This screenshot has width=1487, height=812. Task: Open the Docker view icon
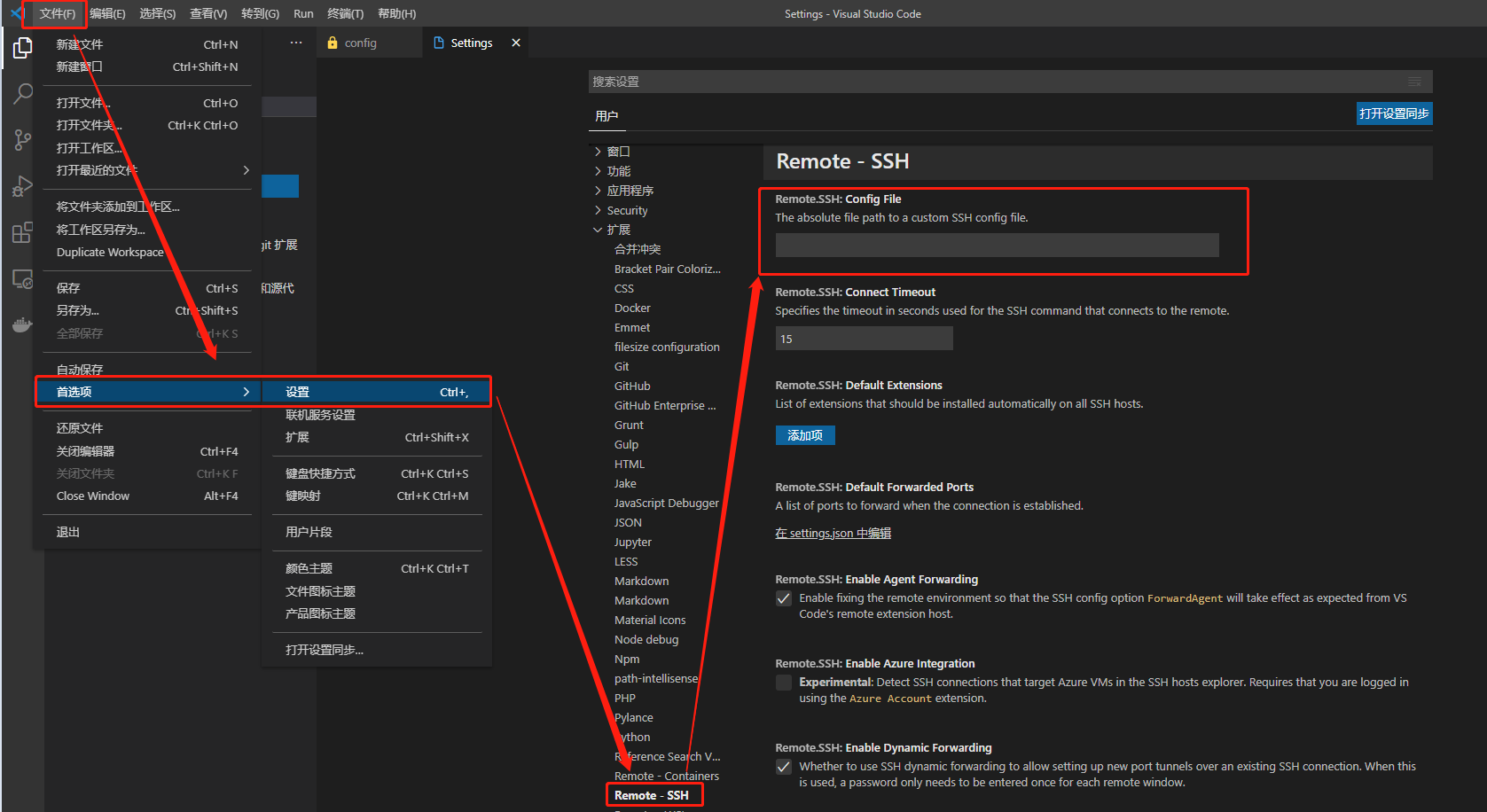(22, 324)
